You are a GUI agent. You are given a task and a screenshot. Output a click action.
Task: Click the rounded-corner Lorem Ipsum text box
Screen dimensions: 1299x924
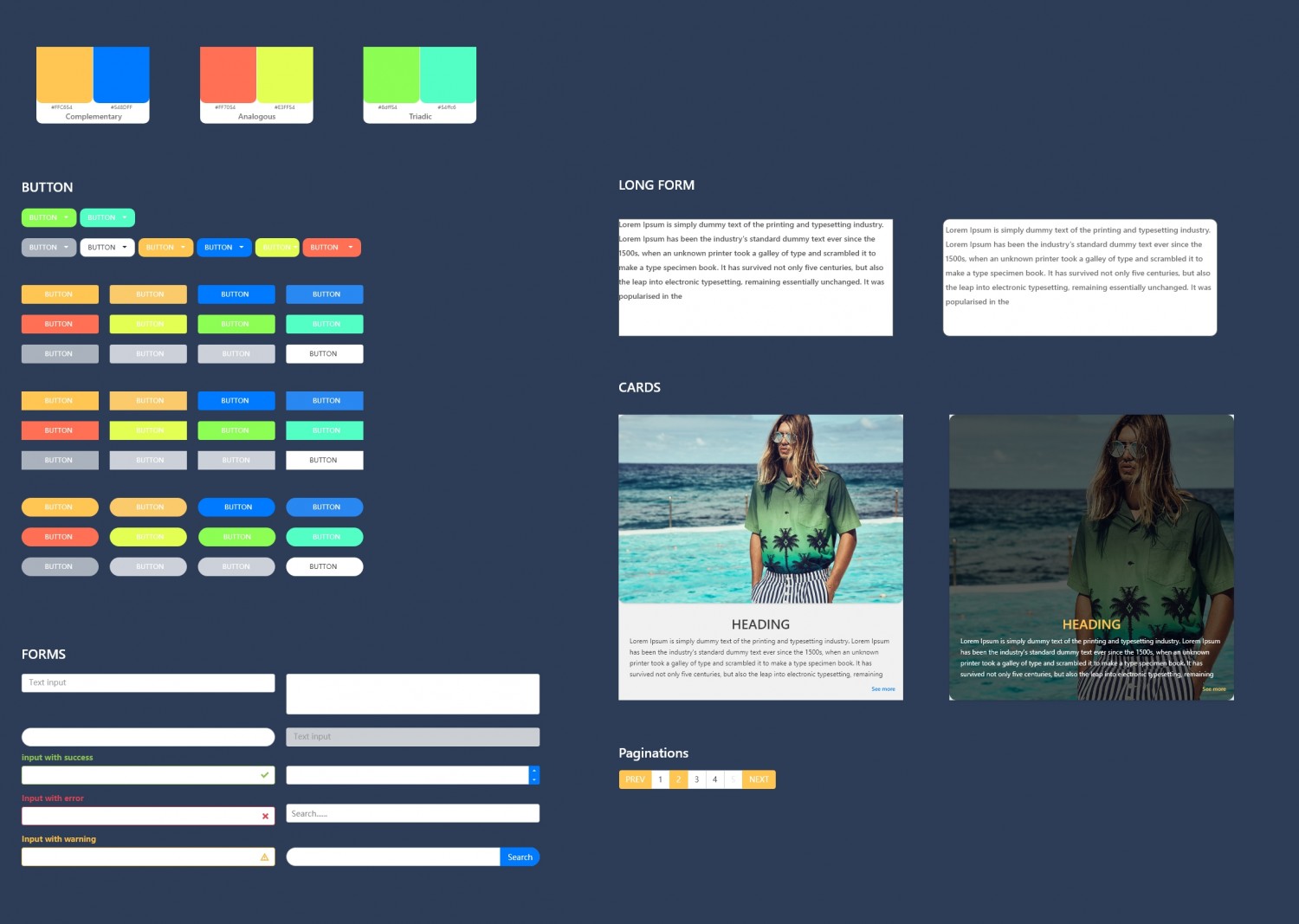tap(1080, 277)
